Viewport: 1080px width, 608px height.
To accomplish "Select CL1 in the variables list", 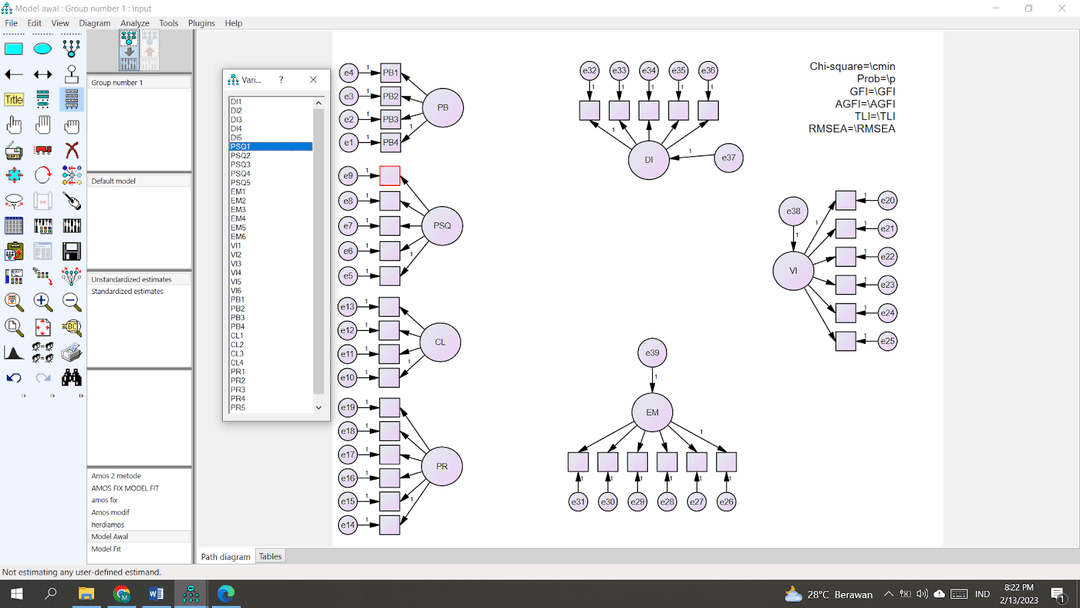I will coord(237,335).
